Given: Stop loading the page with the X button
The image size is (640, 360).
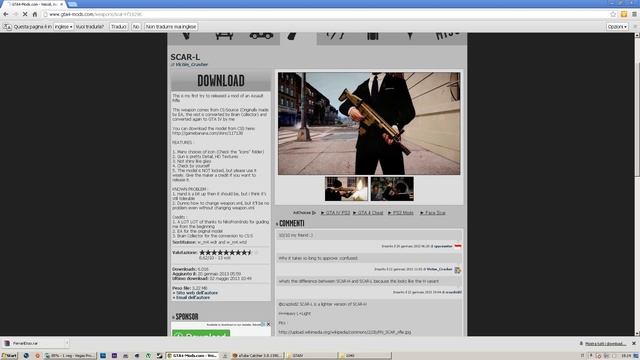Looking at the screenshot, I should coord(25,14).
